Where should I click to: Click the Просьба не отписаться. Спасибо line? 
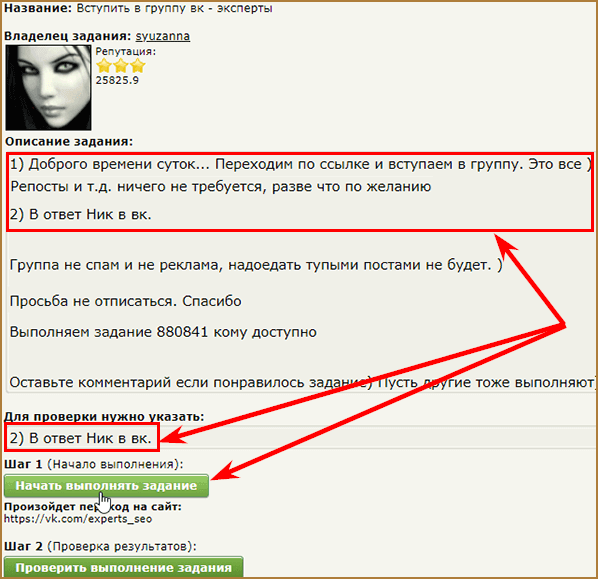click(125, 301)
